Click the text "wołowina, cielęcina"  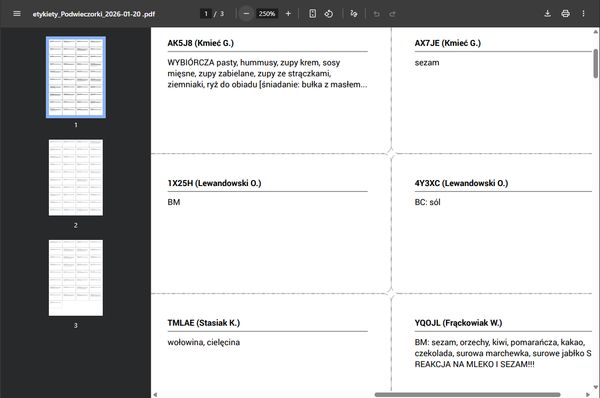pyautogui.click(x=204, y=343)
